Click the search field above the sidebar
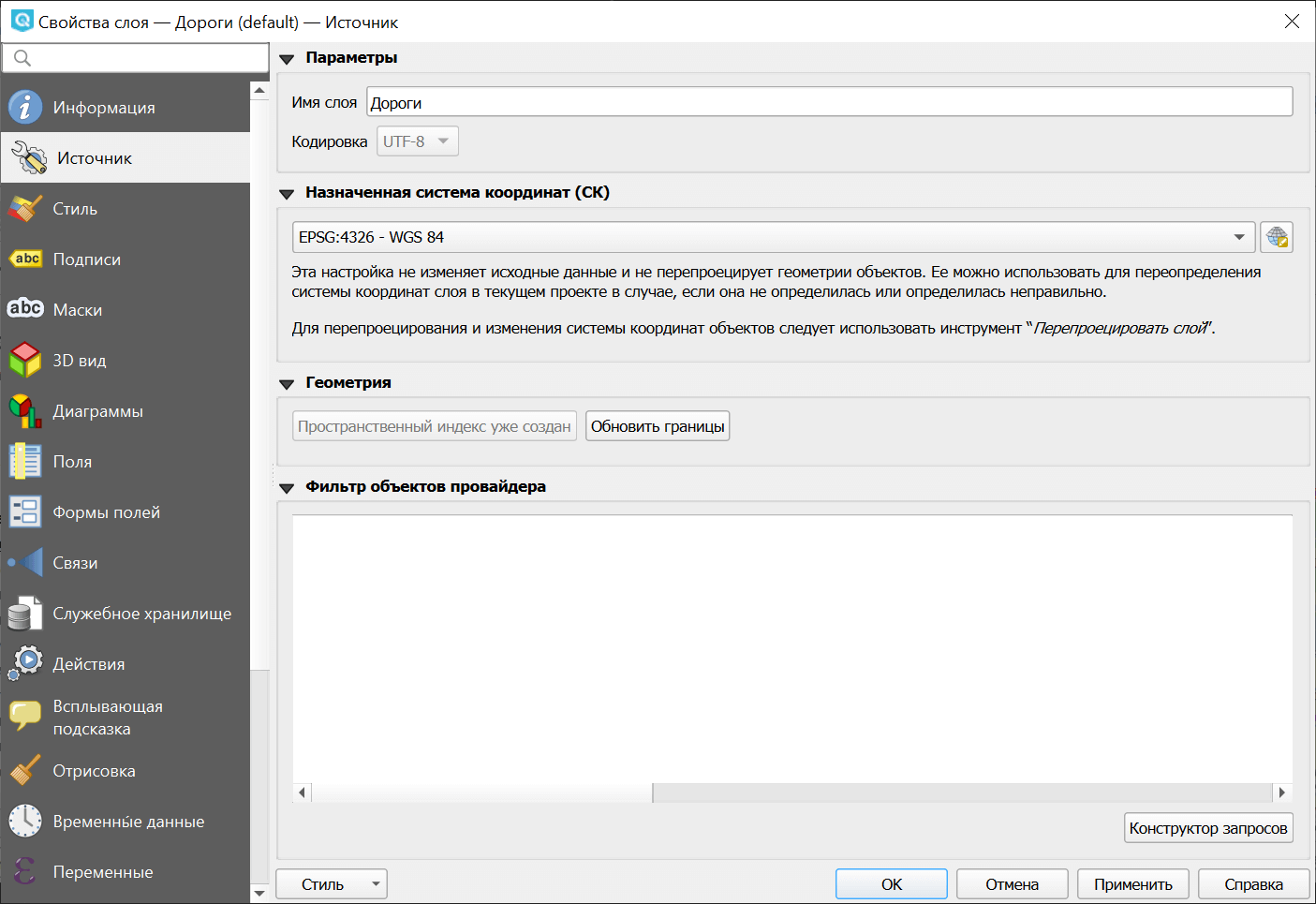 pyautogui.click(x=135, y=57)
